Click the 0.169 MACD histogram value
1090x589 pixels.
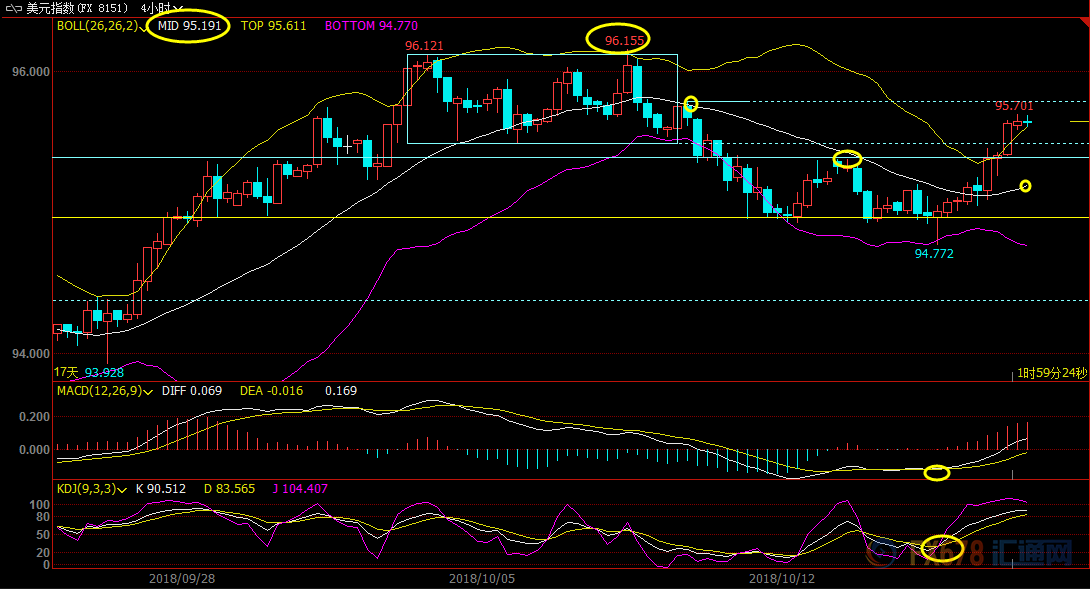tap(341, 391)
